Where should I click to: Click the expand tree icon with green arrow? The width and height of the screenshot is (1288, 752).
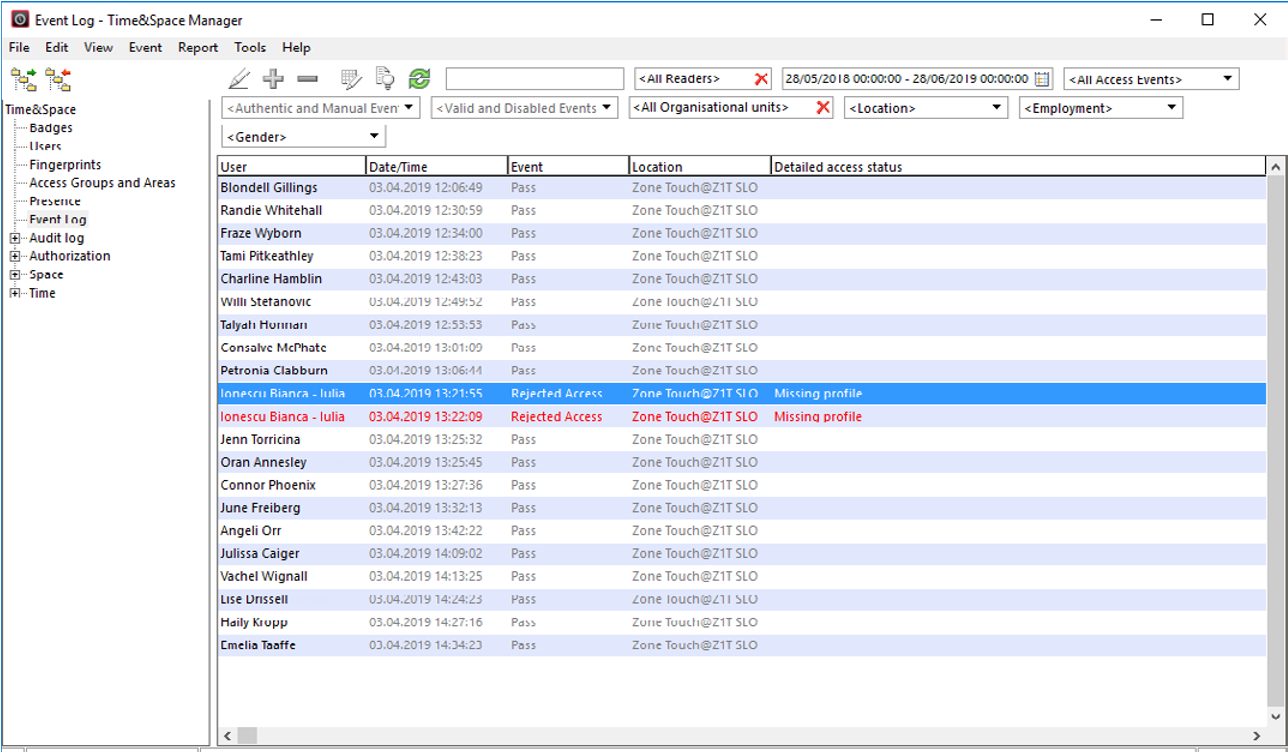tap(23, 79)
